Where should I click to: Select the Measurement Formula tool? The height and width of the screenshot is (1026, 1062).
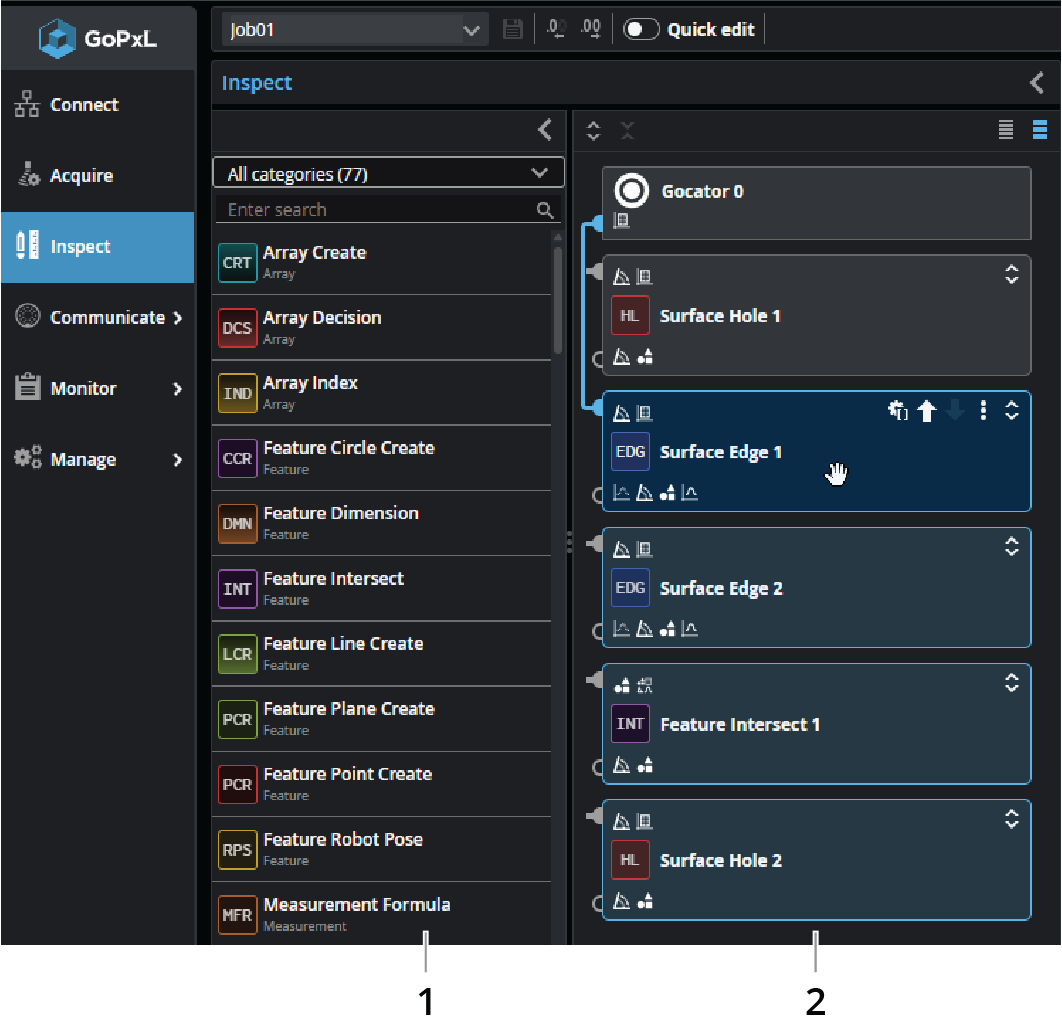point(356,905)
